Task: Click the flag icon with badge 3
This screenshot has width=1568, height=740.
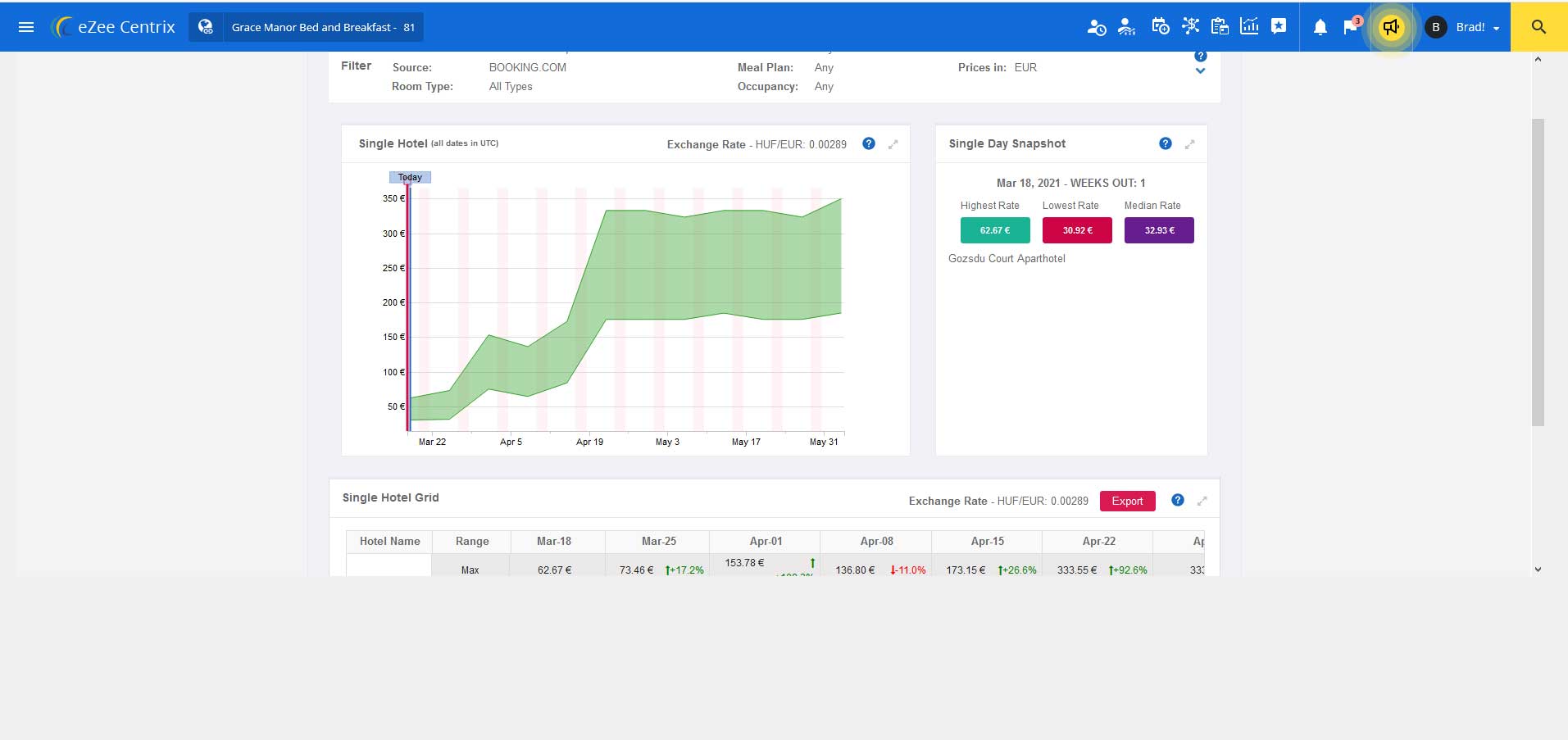Action: coord(1351,26)
